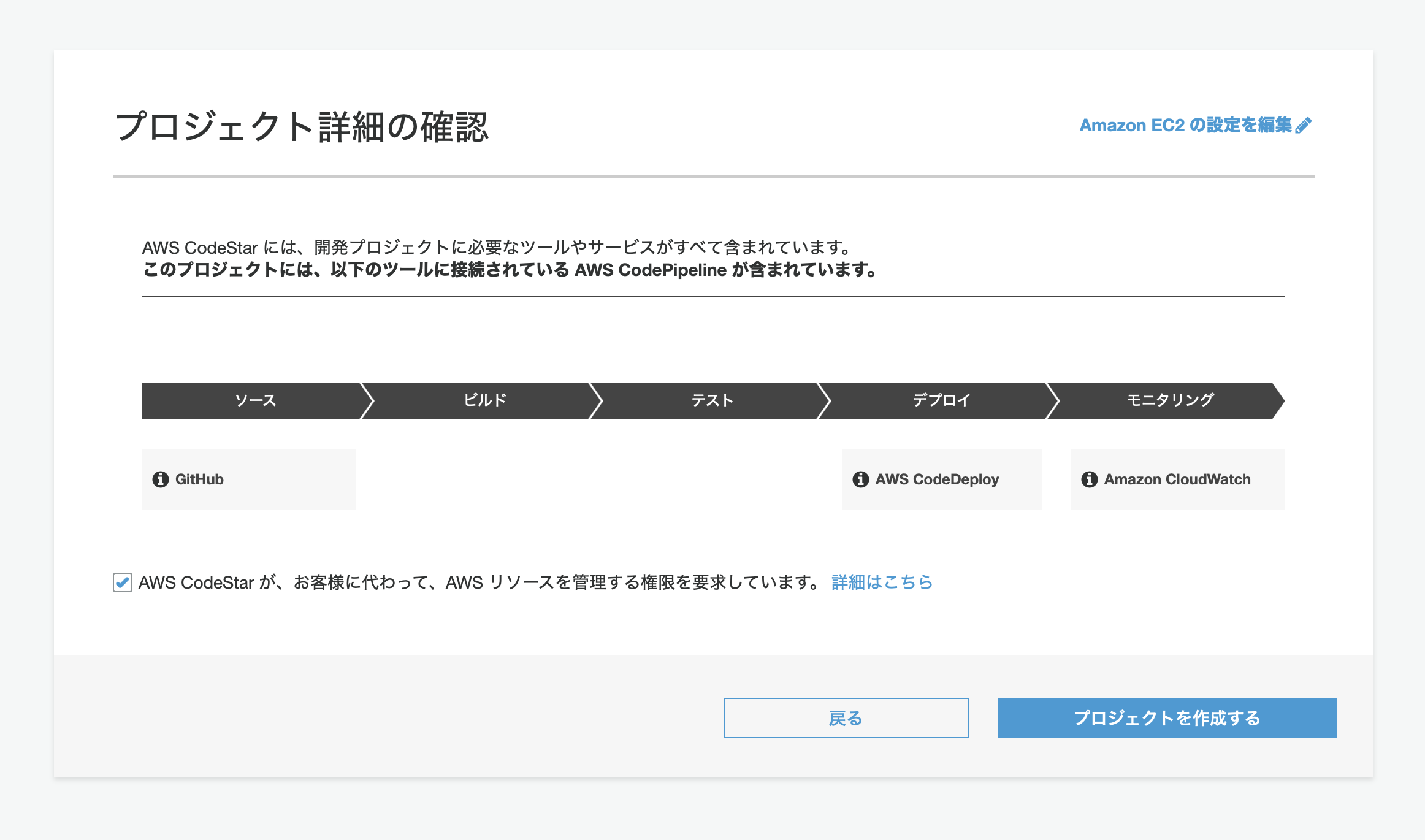Select the ソース pipeline stage
The image size is (1425, 840).
click(x=254, y=400)
